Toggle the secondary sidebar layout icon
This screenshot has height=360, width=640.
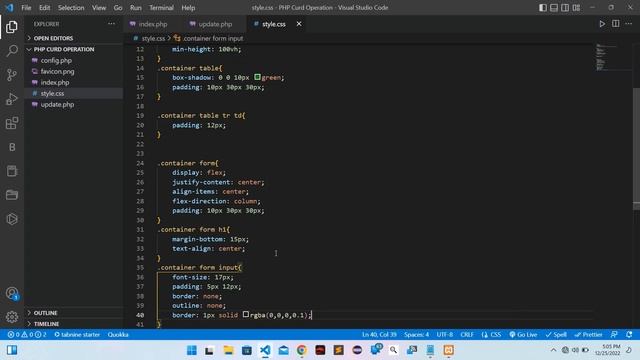click(565, 7)
